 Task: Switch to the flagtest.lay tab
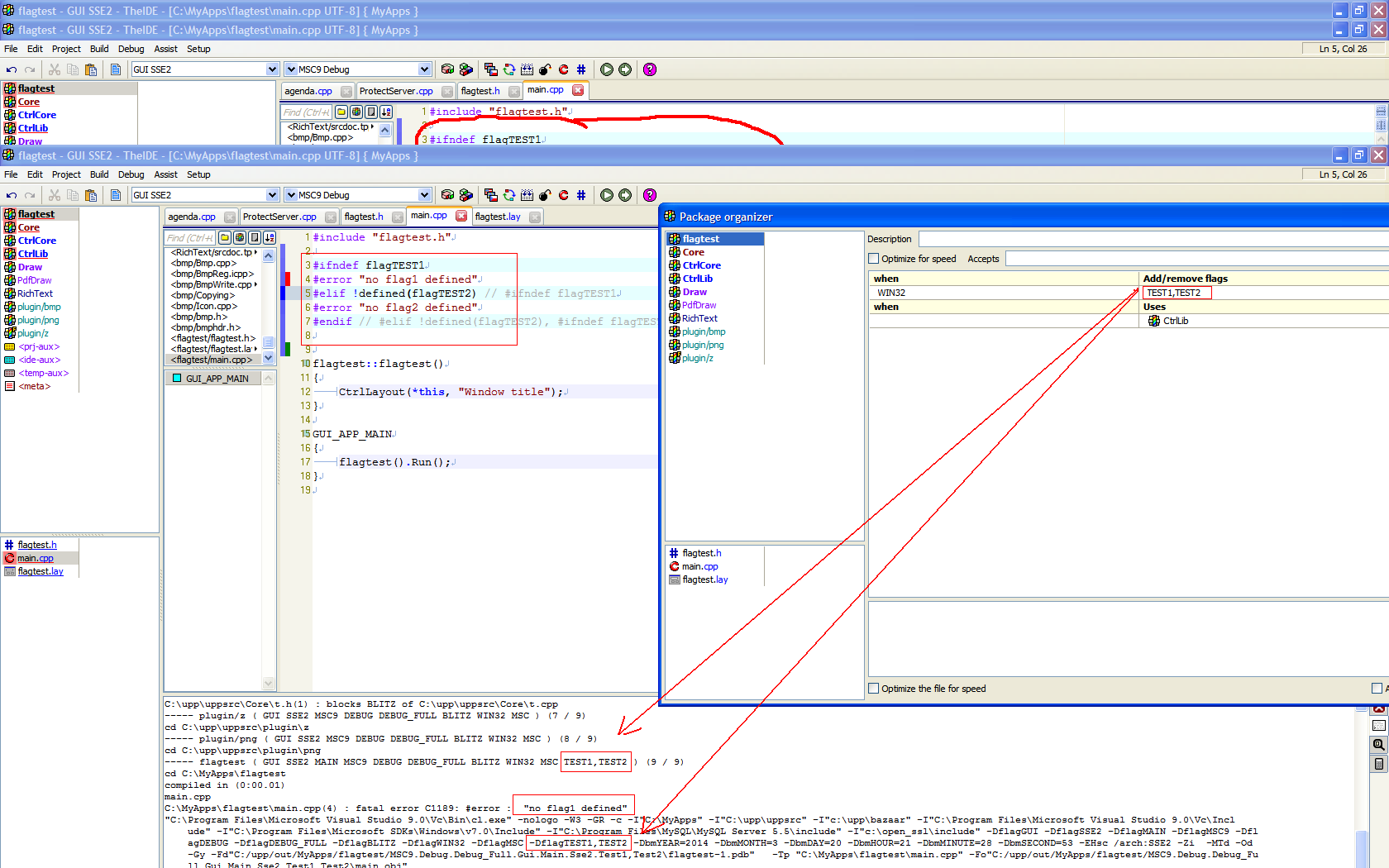498,217
